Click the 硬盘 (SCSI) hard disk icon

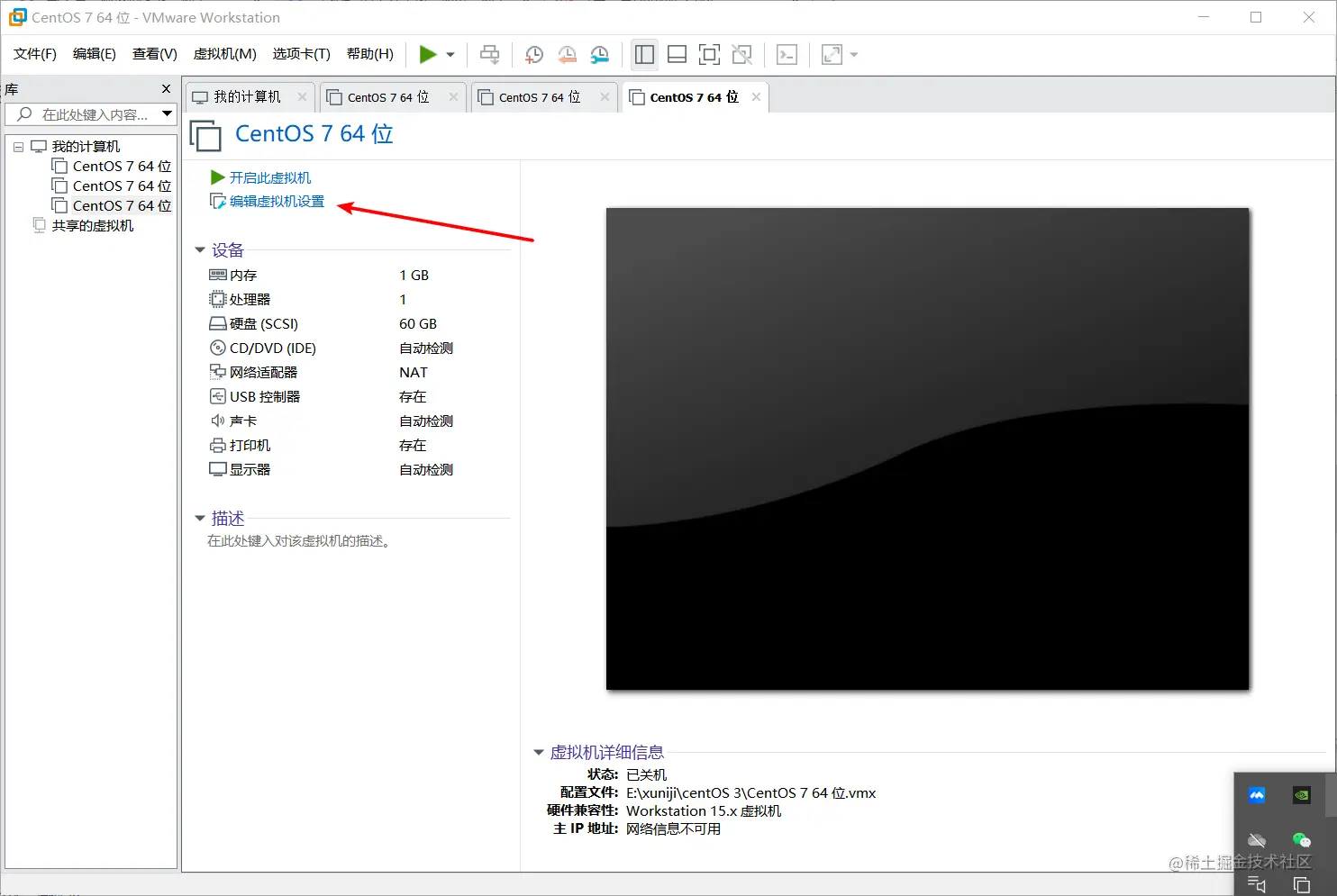point(217,323)
